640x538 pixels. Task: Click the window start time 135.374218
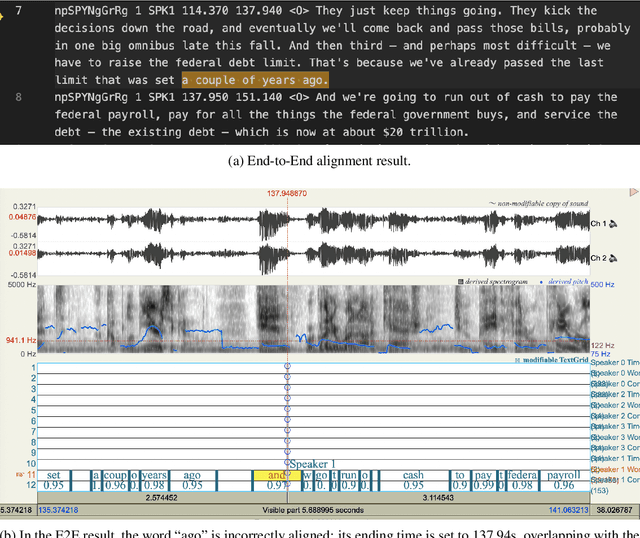click(x=58, y=510)
